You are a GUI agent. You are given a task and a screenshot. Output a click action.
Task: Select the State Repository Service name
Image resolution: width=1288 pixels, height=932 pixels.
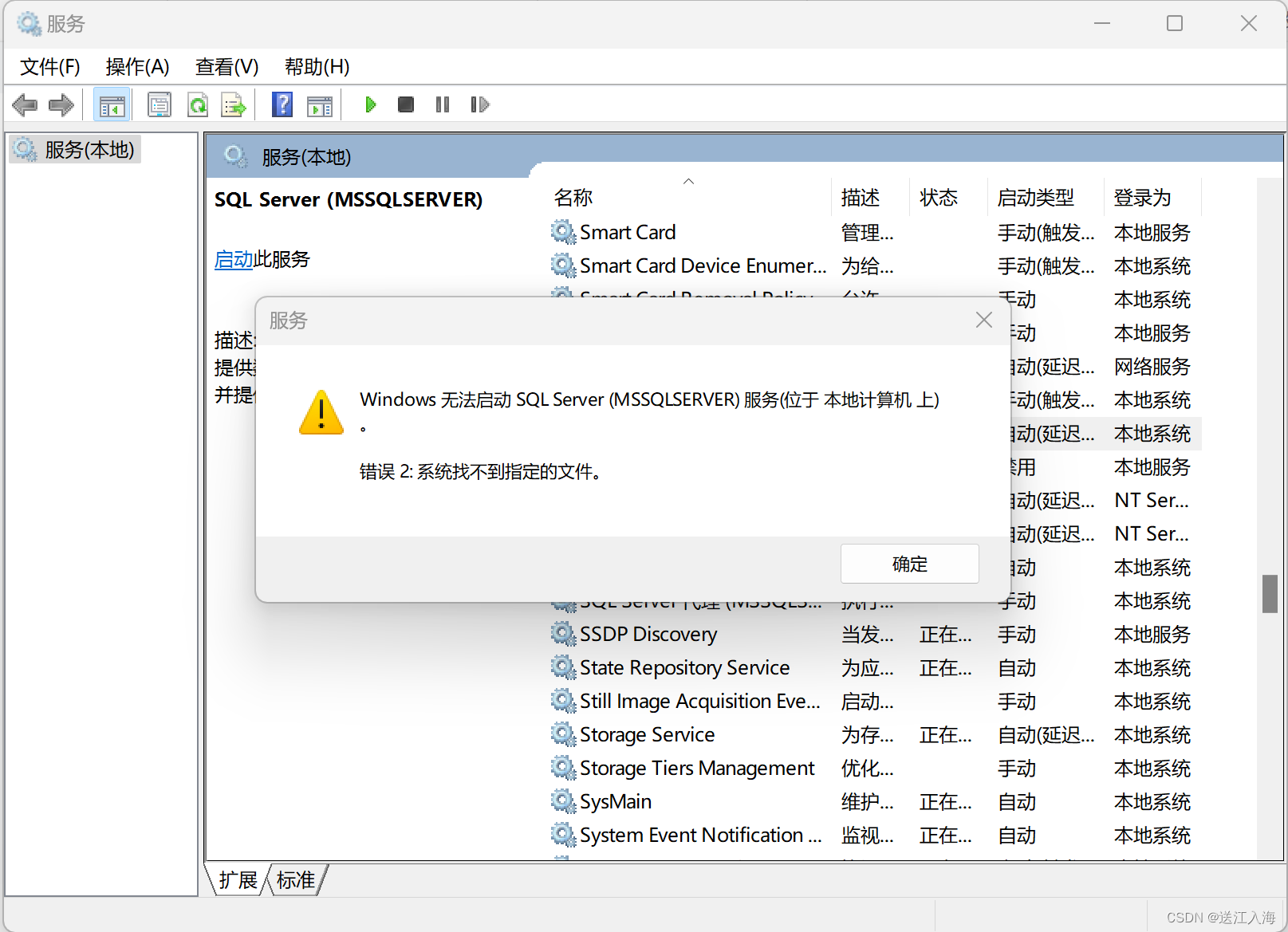tap(684, 667)
